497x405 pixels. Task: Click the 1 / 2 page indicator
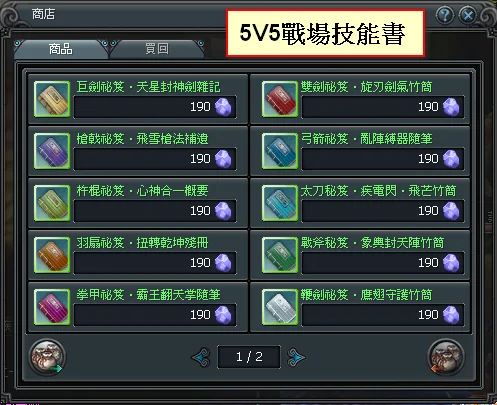249,357
